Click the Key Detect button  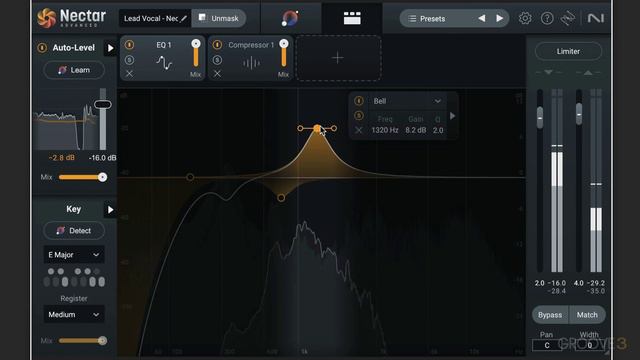pos(74,231)
